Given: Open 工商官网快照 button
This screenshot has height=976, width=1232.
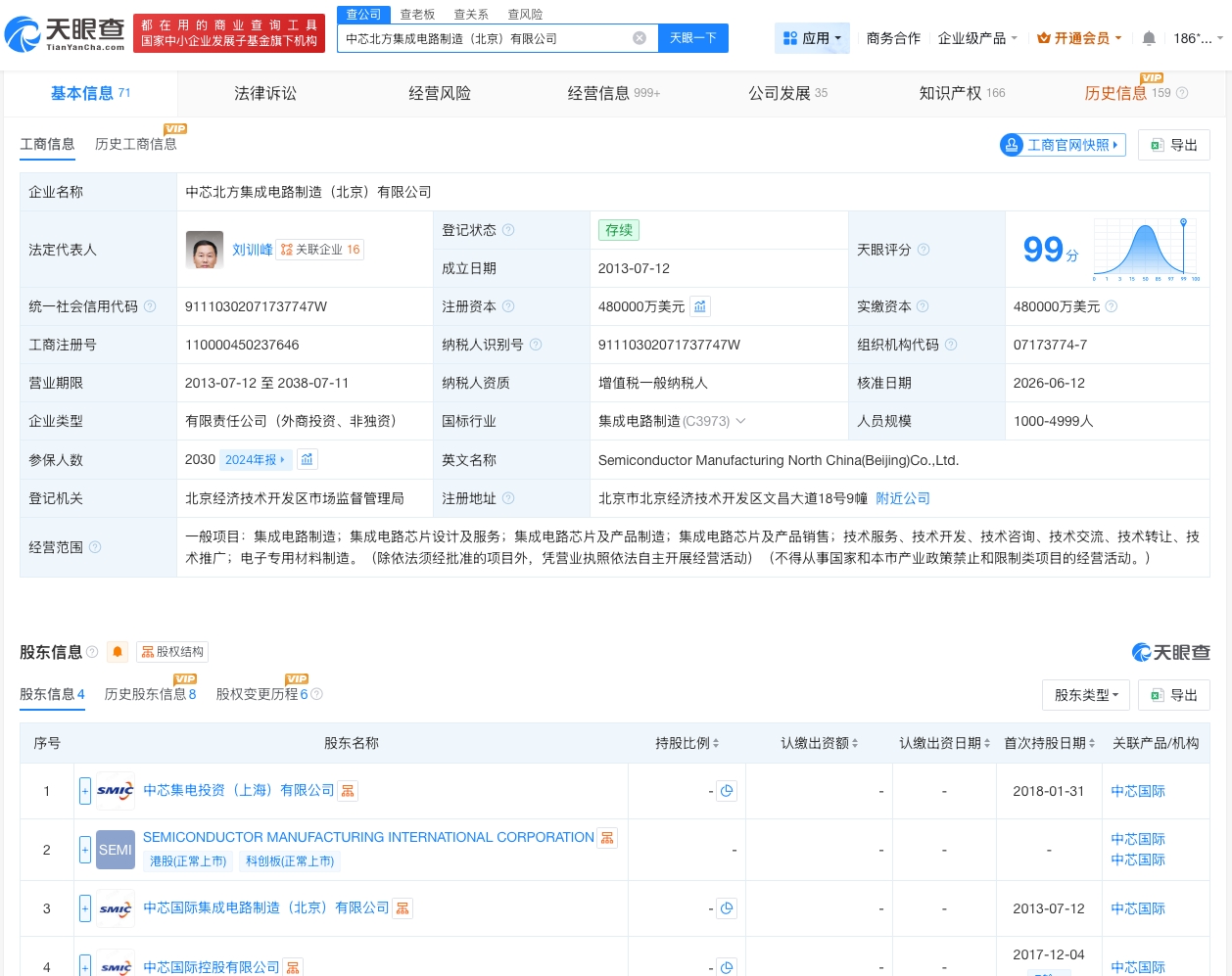Looking at the screenshot, I should click(1063, 145).
